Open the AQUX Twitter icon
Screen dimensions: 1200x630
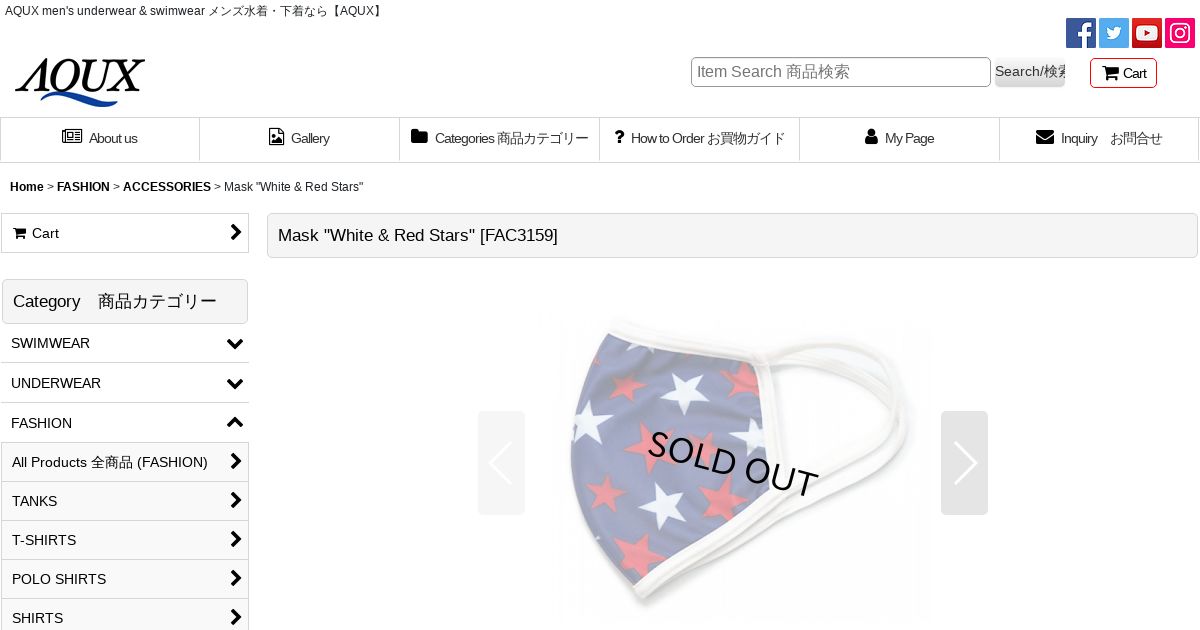coord(1113,33)
